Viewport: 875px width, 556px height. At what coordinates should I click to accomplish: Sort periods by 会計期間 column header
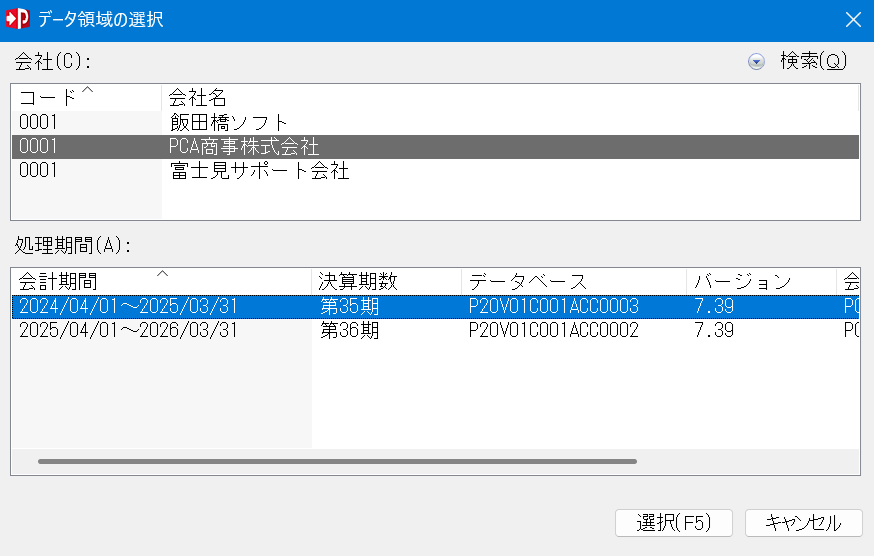point(161,281)
